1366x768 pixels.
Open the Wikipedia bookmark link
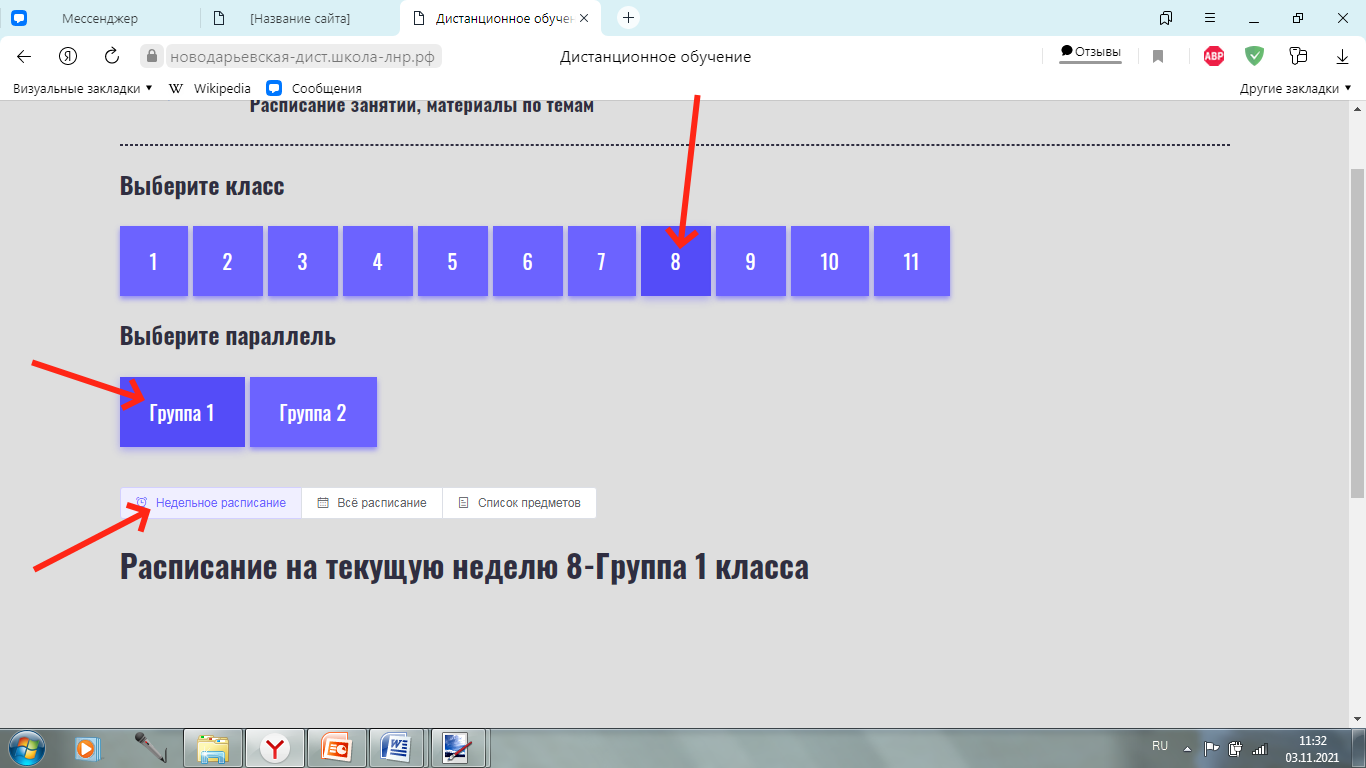pyautogui.click(x=221, y=88)
